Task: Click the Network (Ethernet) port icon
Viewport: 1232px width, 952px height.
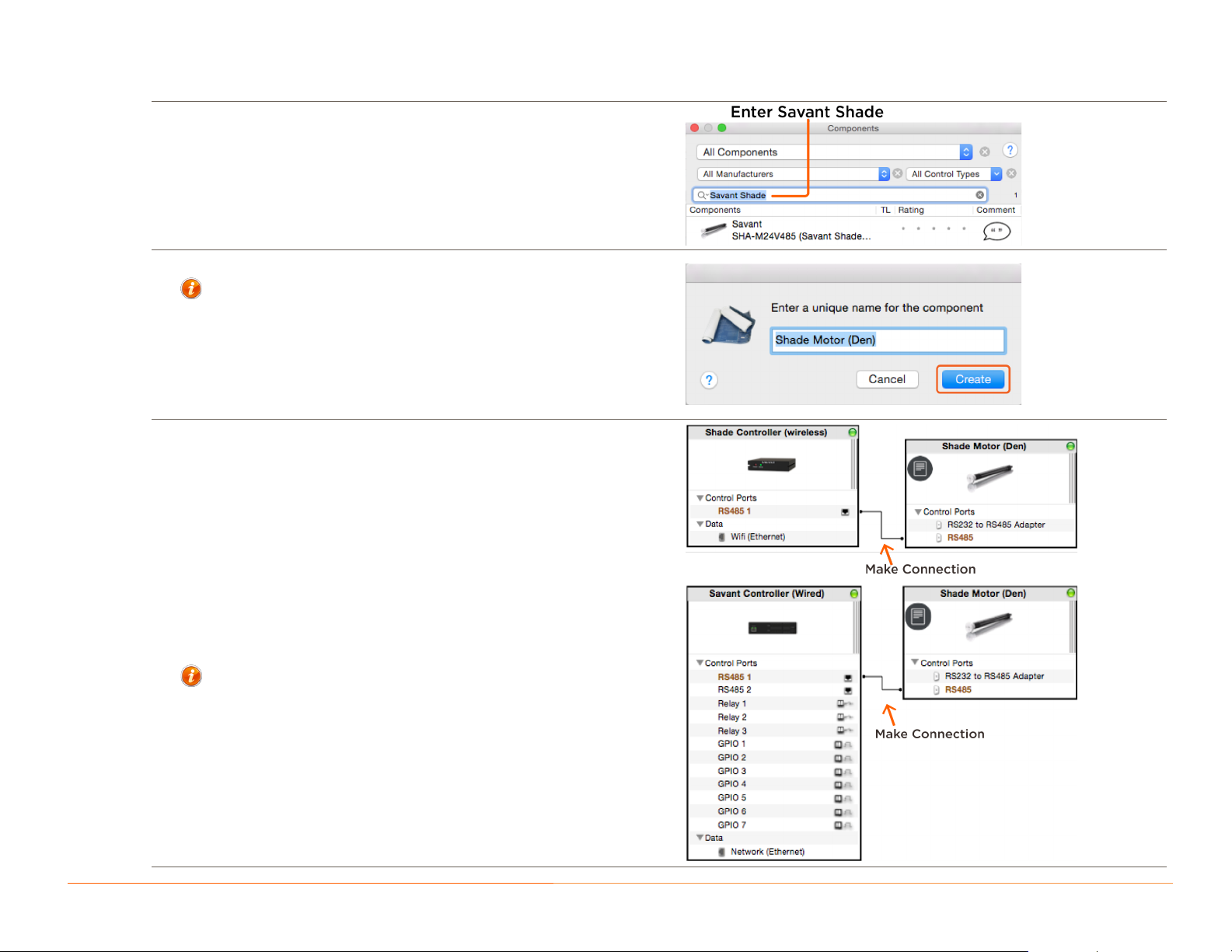Action: click(x=722, y=852)
